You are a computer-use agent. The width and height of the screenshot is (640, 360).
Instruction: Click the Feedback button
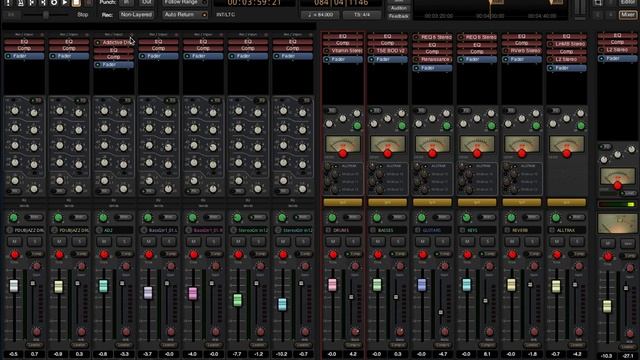399,16
